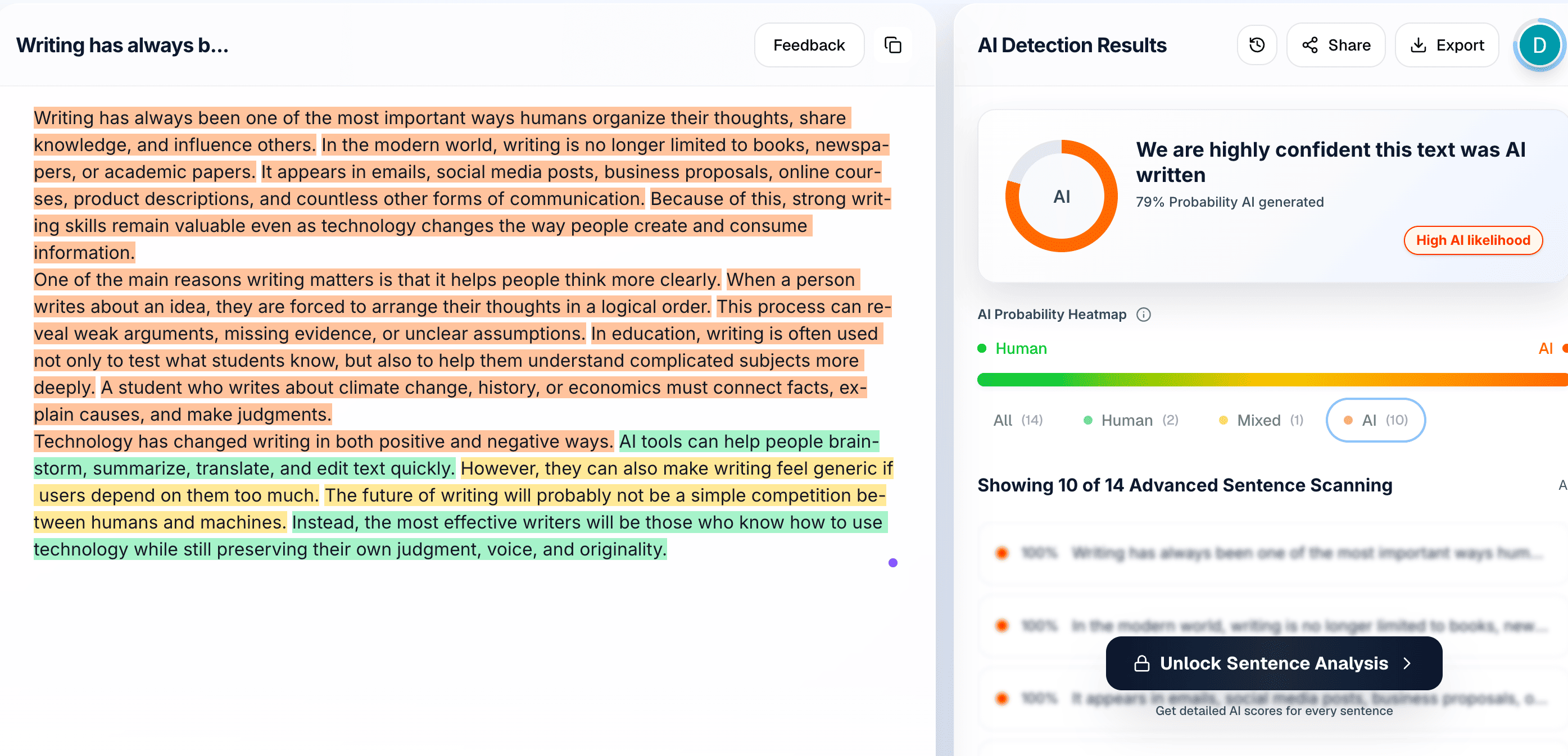Viewport: 1568px width, 756px height.
Task: Select the AI (10) filter tab
Action: point(1376,420)
